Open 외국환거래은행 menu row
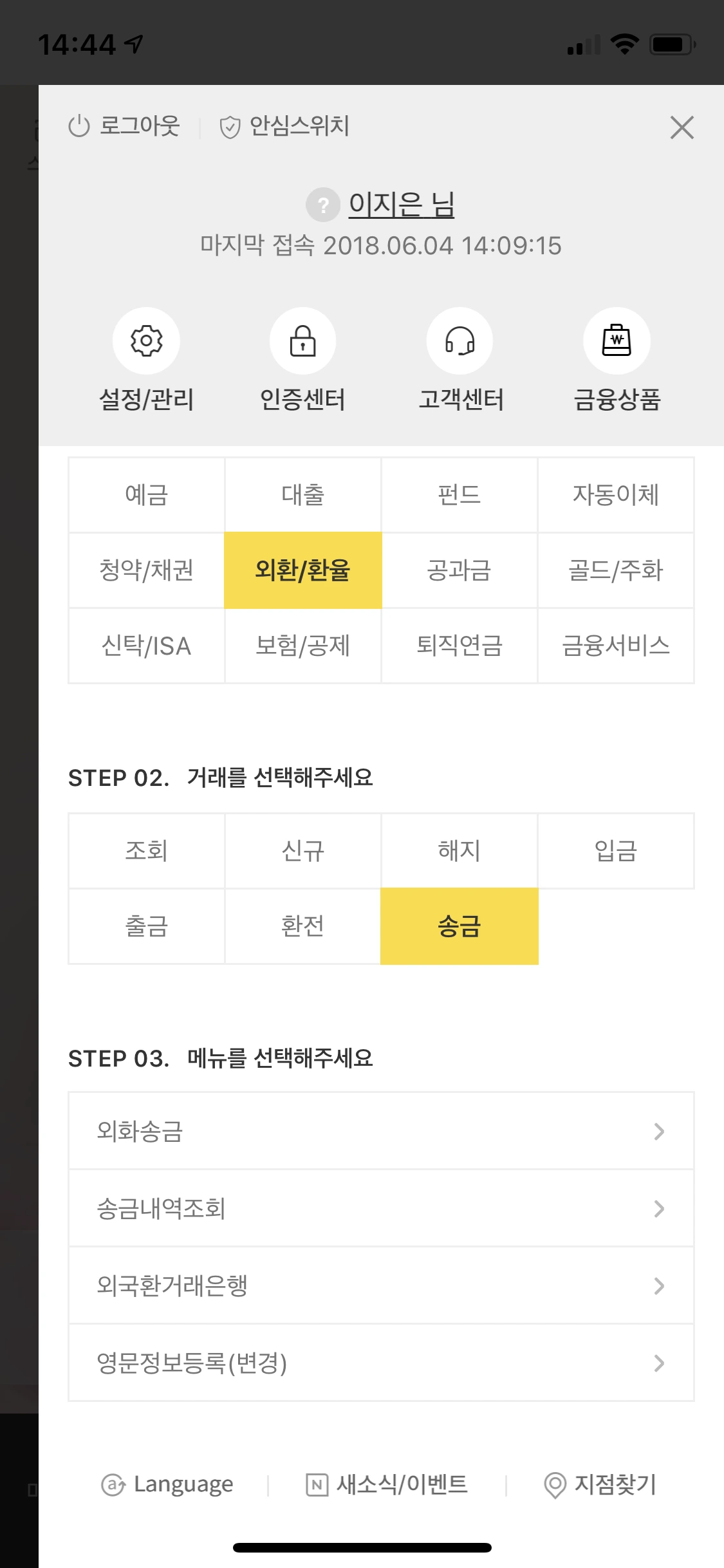The image size is (724, 1568). coord(381,1285)
